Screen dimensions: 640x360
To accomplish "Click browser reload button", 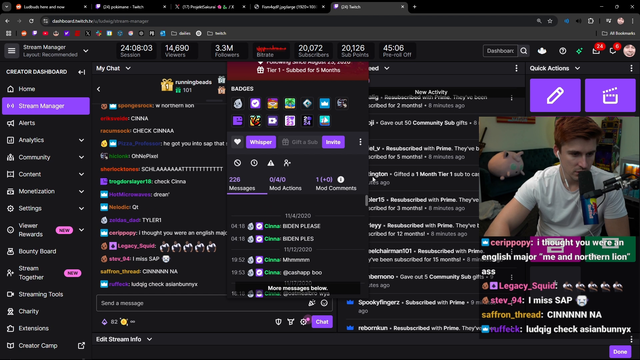I will tap(31, 21).
